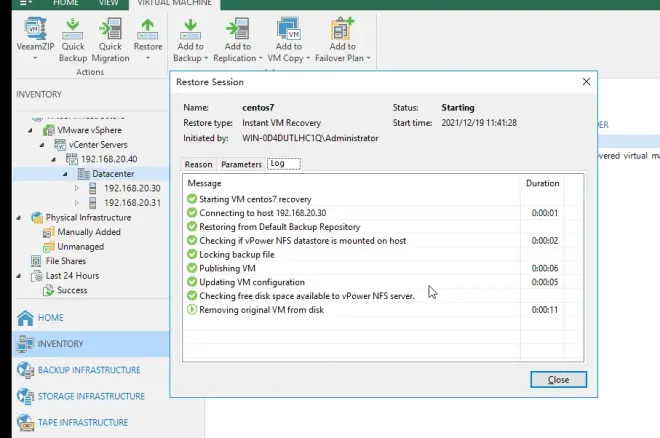The image size is (660, 438).
Task: Expand the 192.168.20.31 host node
Action: [x=77, y=203]
